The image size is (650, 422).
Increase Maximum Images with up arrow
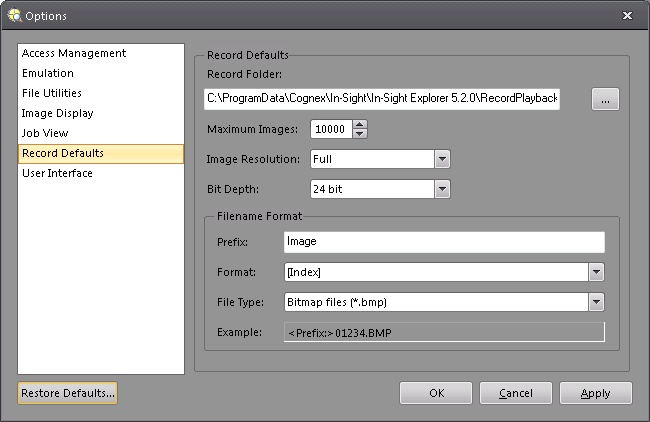click(360, 124)
